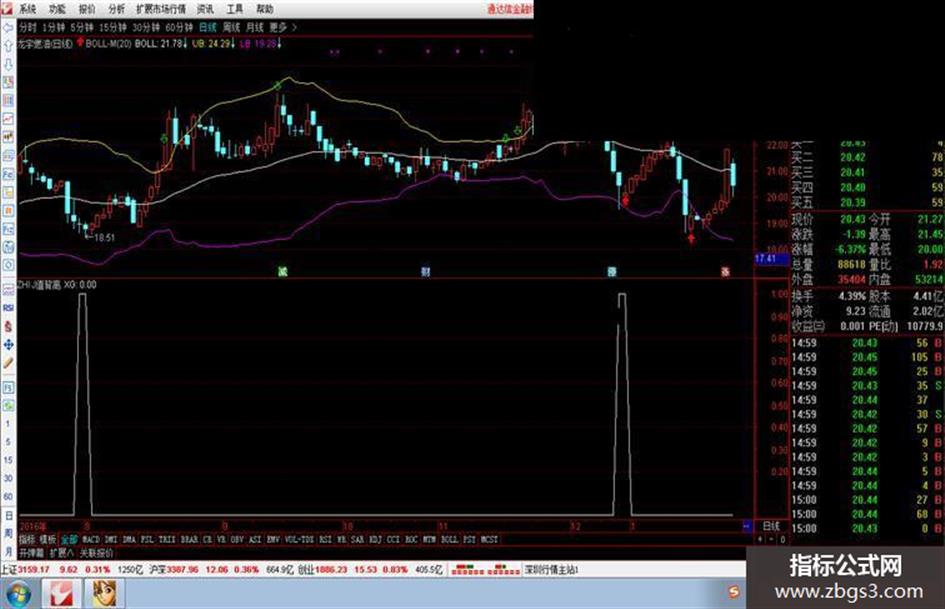Click the 关联报价 related quotes button
This screenshot has width=945, height=609.
96,553
